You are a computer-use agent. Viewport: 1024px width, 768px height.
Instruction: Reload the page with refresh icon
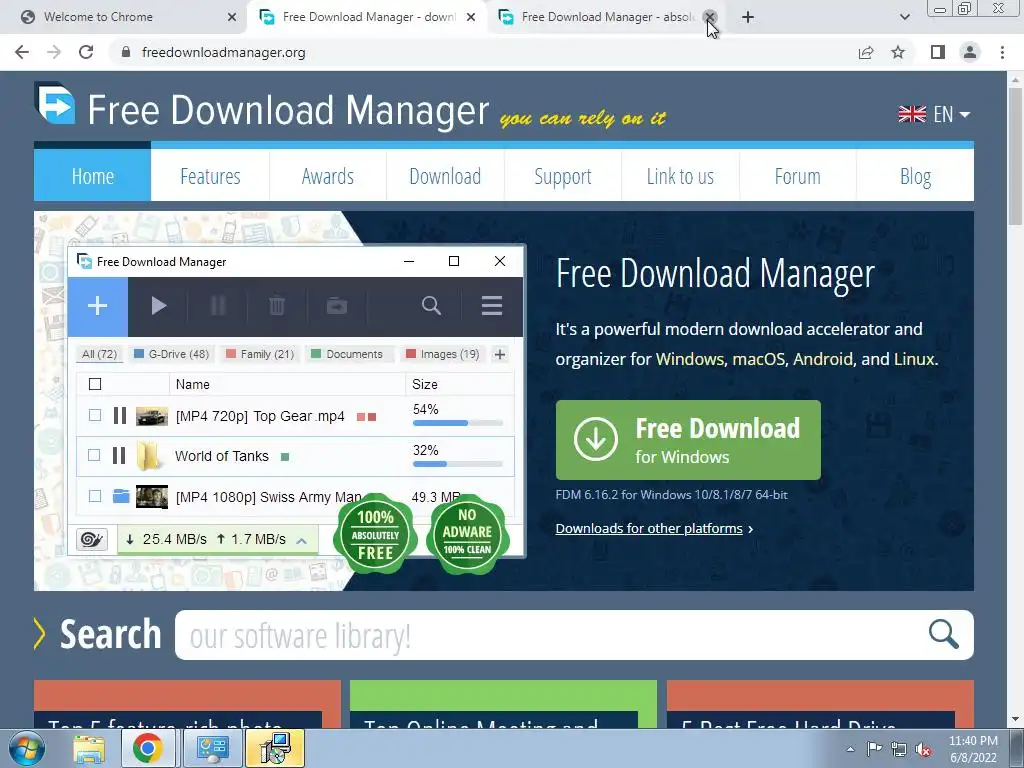coord(86,52)
